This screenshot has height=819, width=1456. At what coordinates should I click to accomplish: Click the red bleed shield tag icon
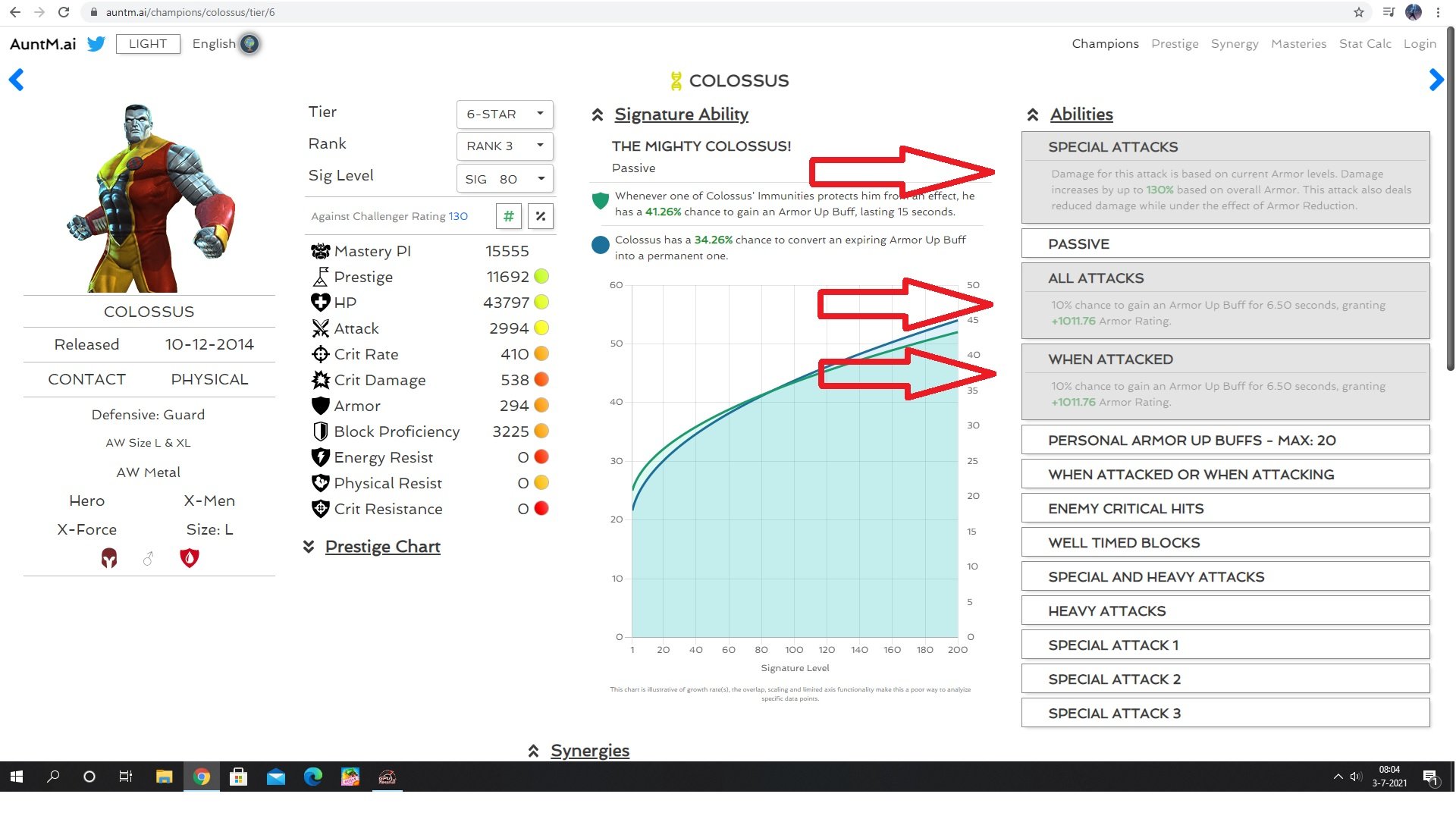click(x=189, y=558)
